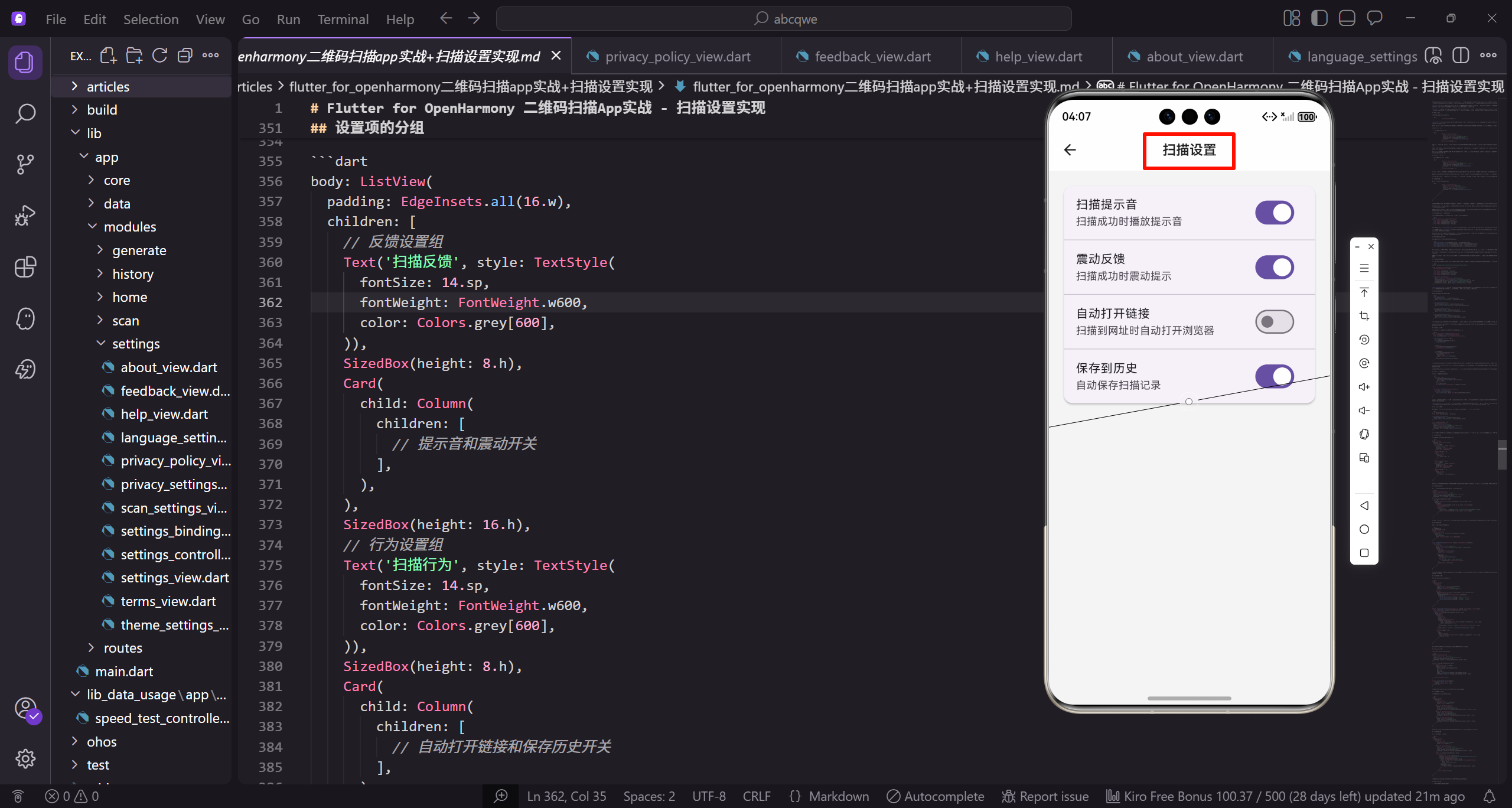Expand the articles folder
The image size is (1512, 808).
(142, 87)
